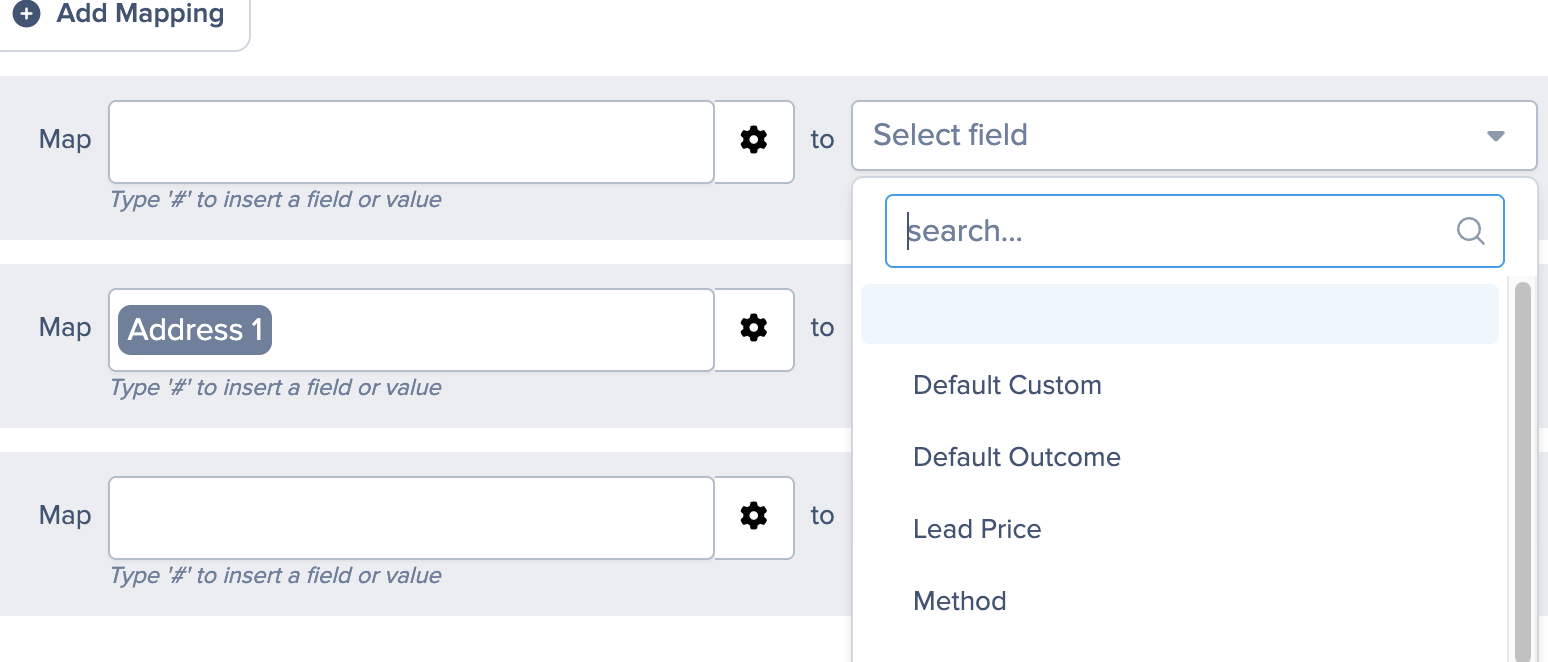The width and height of the screenshot is (1548, 662).
Task: Focus the empty Map input in the last row
Action: click(x=411, y=517)
